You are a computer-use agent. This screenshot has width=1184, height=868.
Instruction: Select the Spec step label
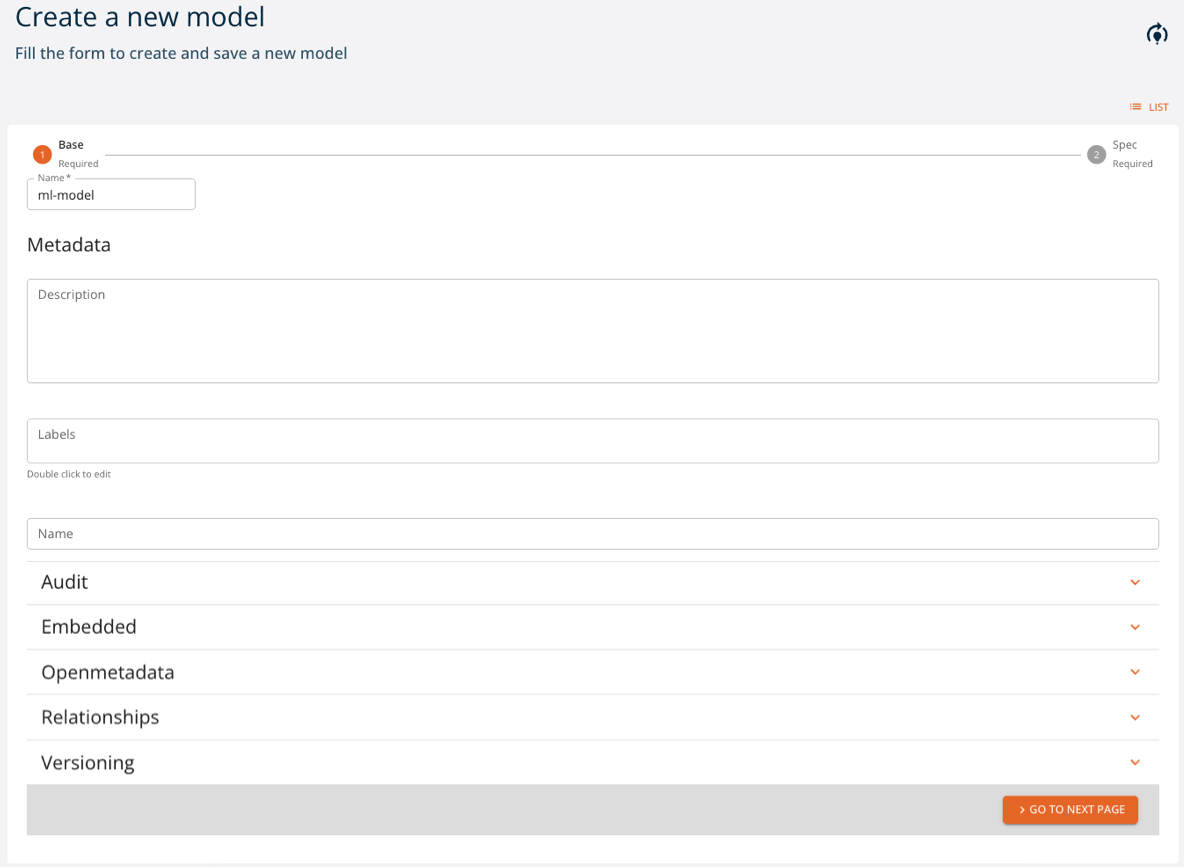1124,144
